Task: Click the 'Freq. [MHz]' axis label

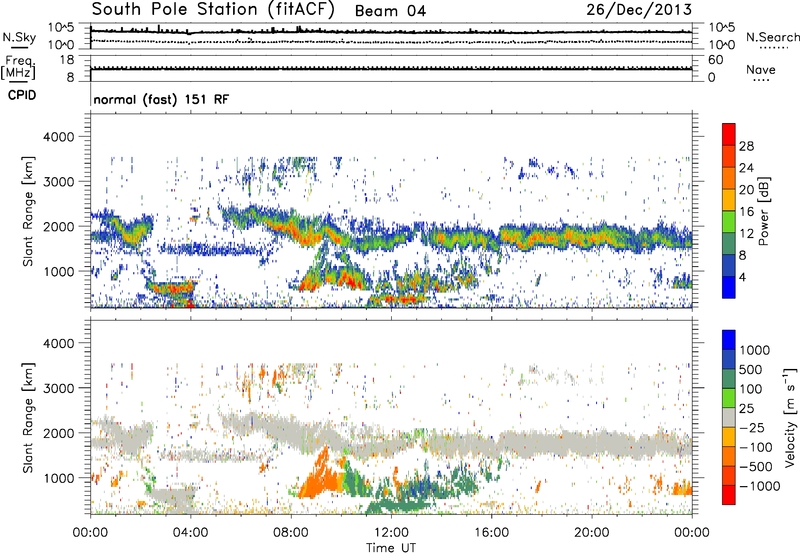Action: point(19,68)
